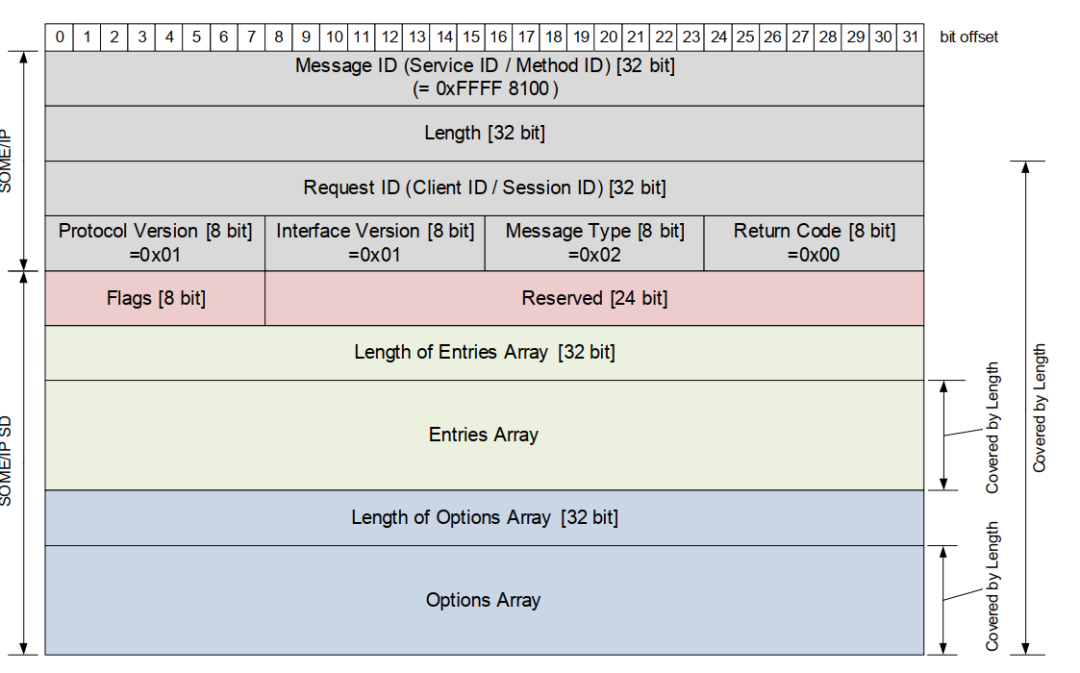Click the Return Code =0x00 cell

(814, 243)
